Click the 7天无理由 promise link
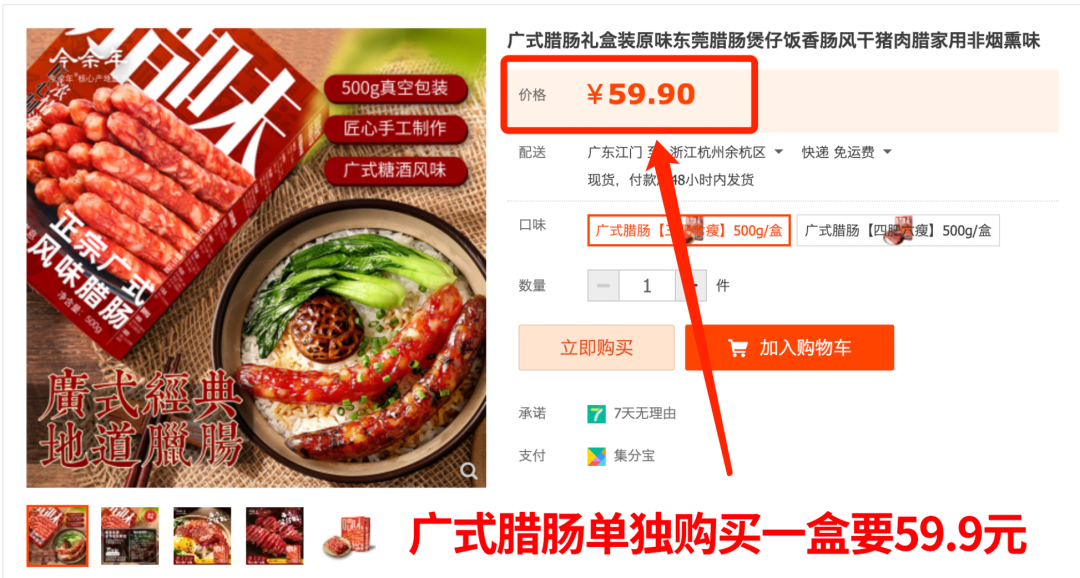The height and width of the screenshot is (578, 1080). pyautogui.click(x=645, y=414)
